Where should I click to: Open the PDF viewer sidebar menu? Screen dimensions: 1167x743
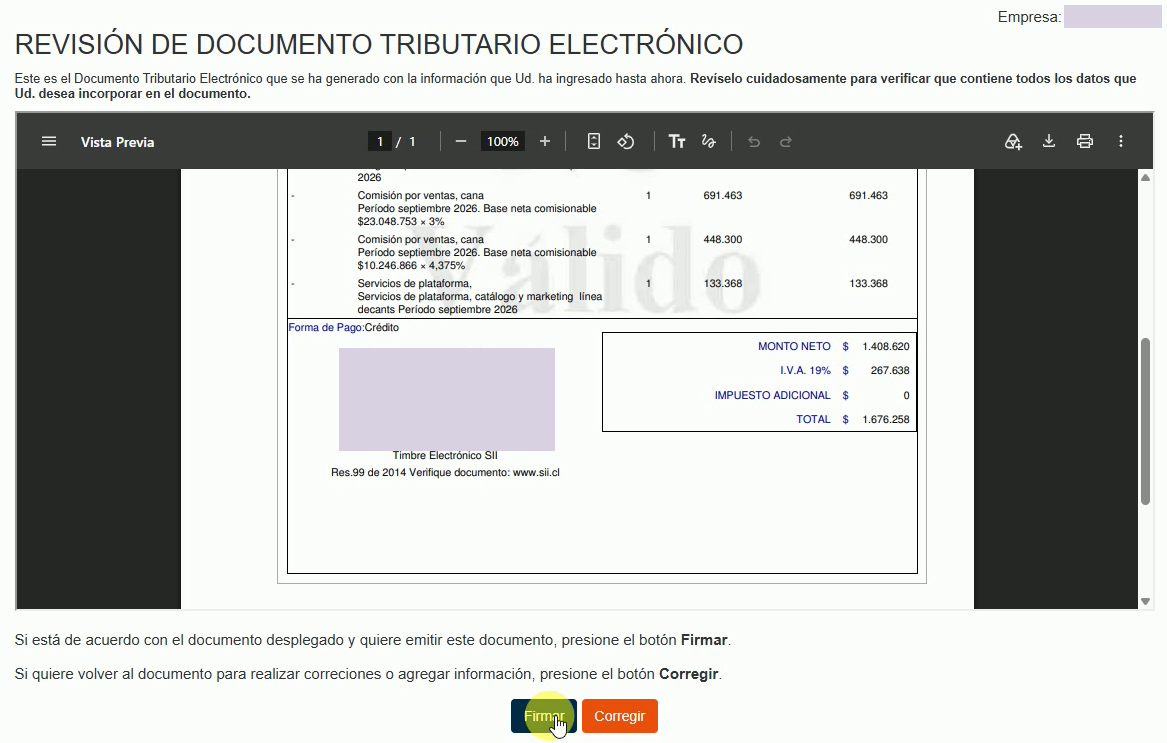(48, 141)
